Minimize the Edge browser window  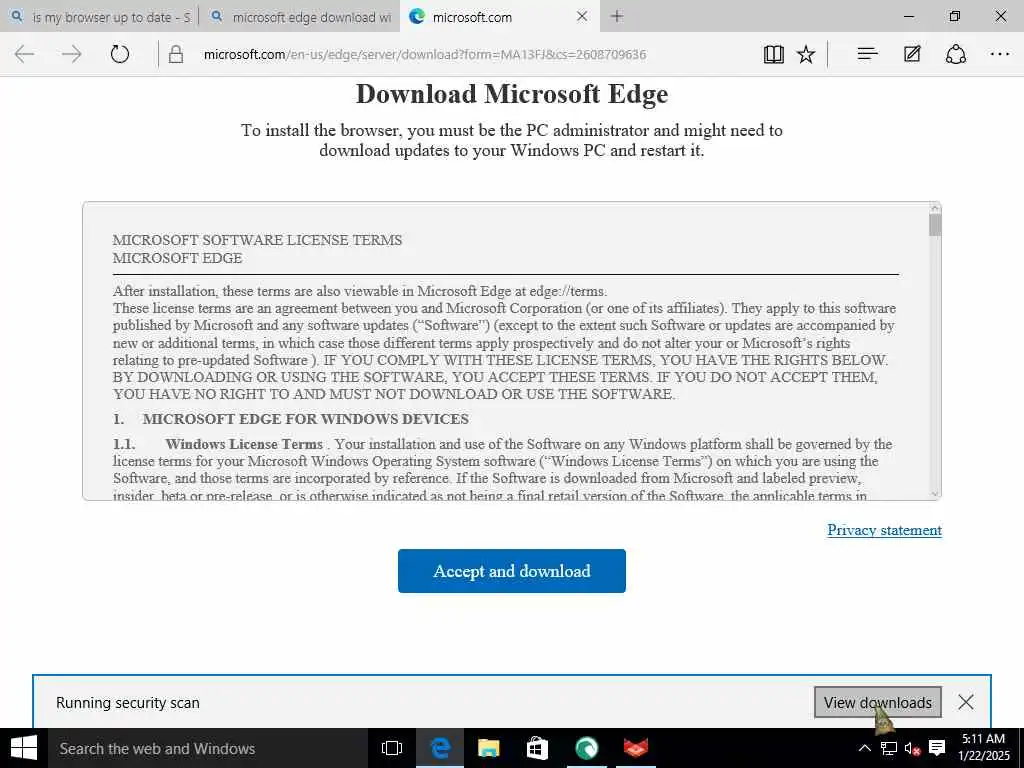[908, 16]
